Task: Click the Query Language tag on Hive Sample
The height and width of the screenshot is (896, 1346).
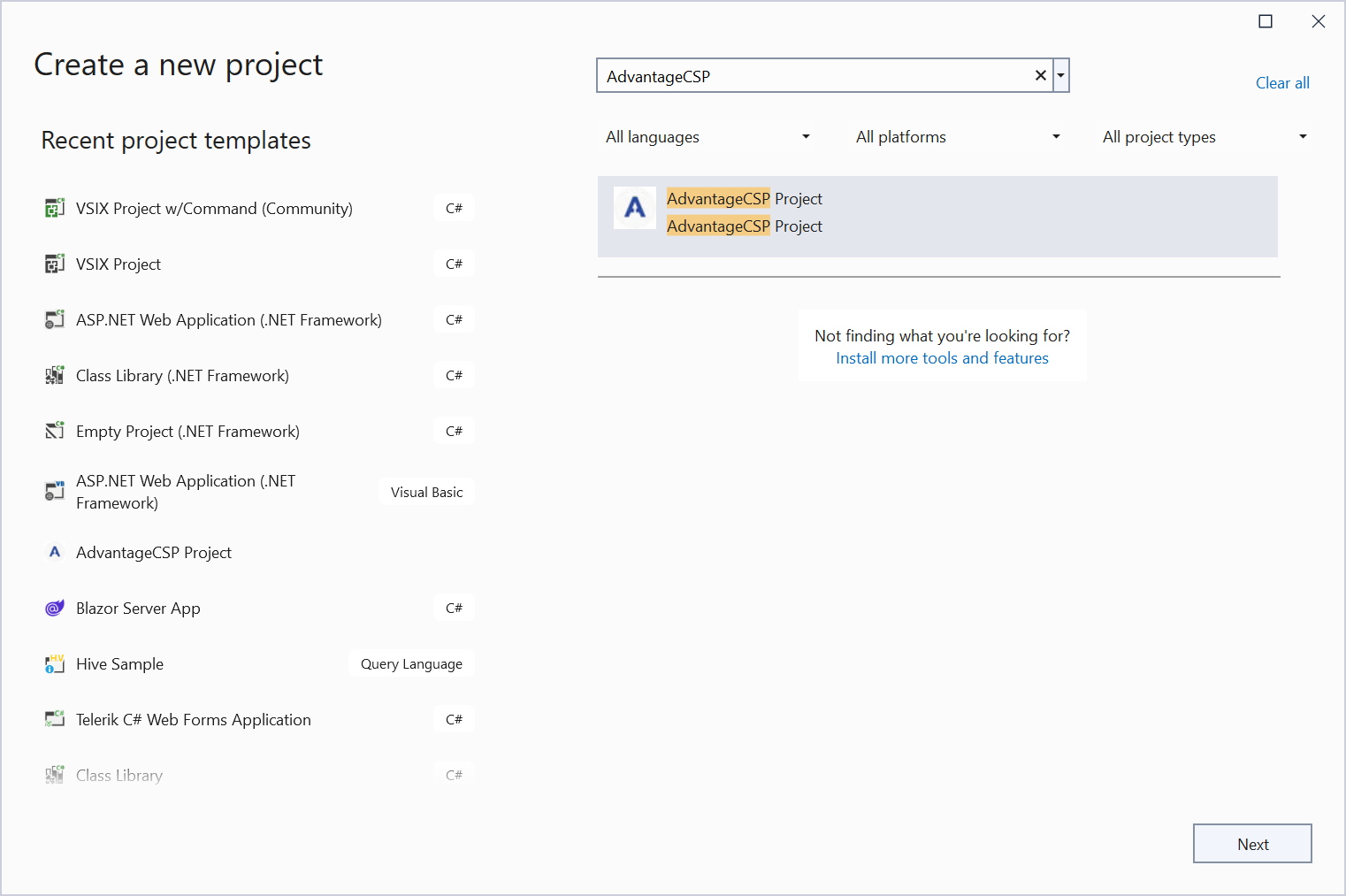Action: point(411,663)
